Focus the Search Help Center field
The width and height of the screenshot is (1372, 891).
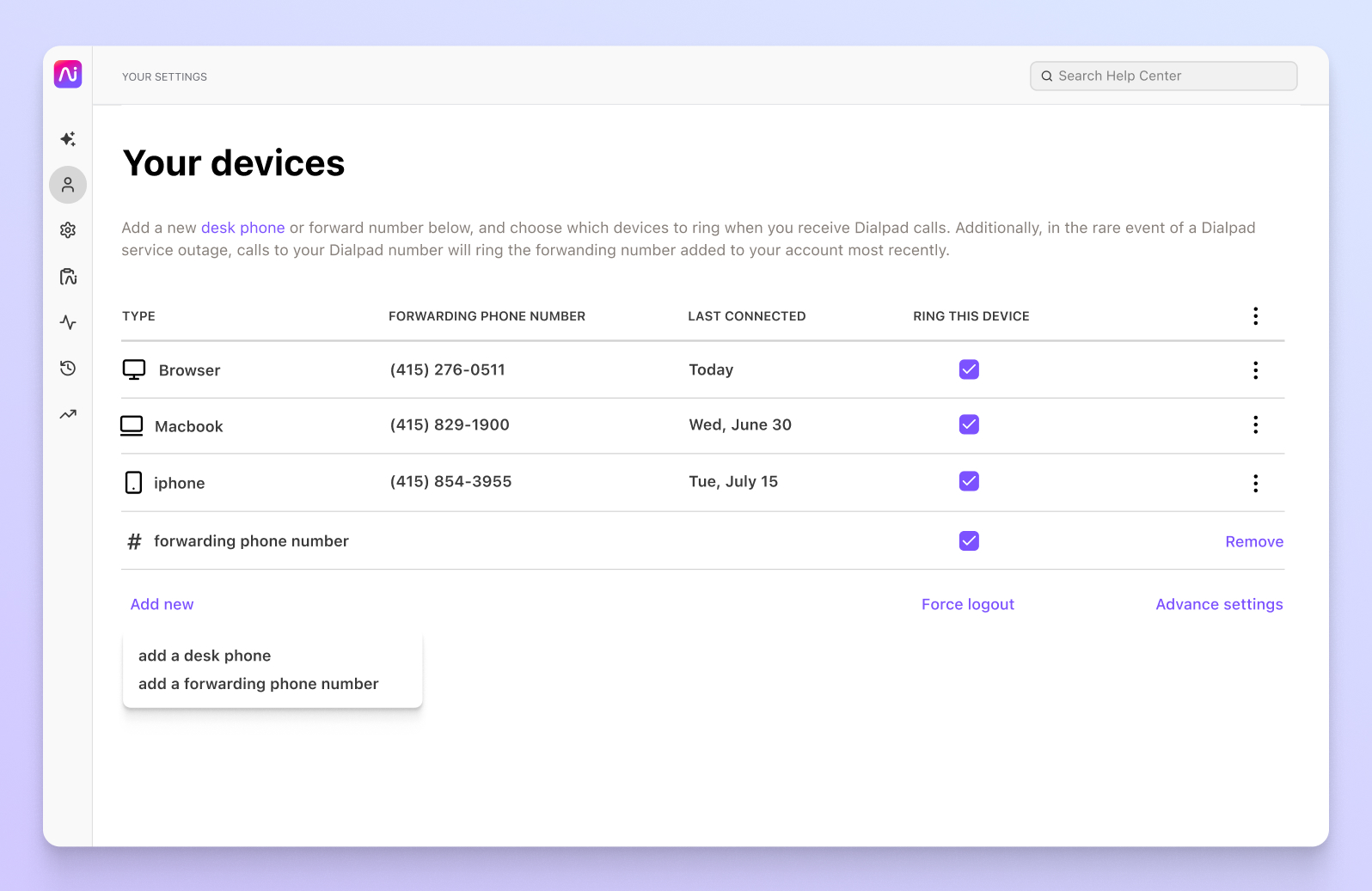1164,76
